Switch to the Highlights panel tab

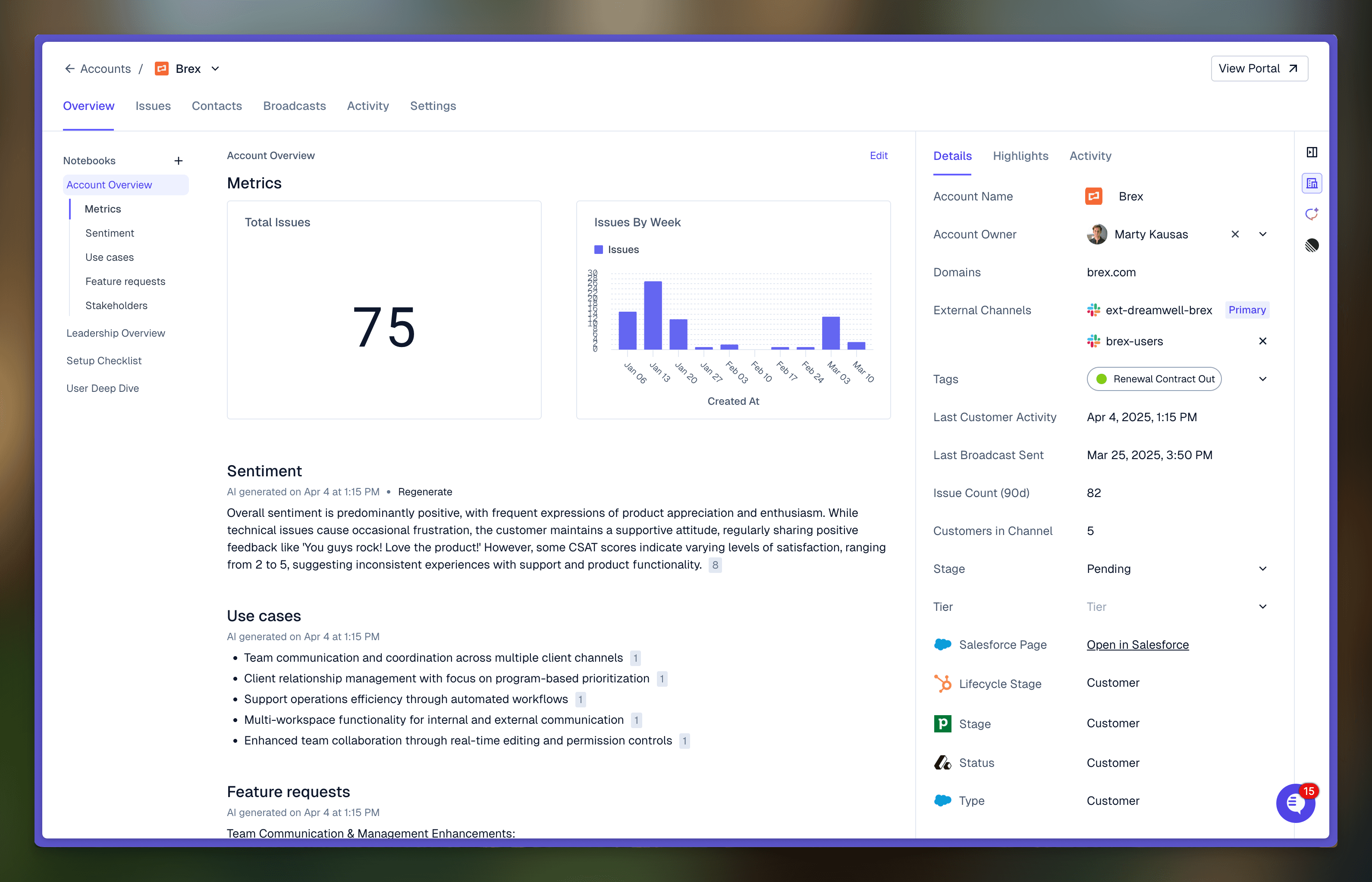coord(1020,156)
